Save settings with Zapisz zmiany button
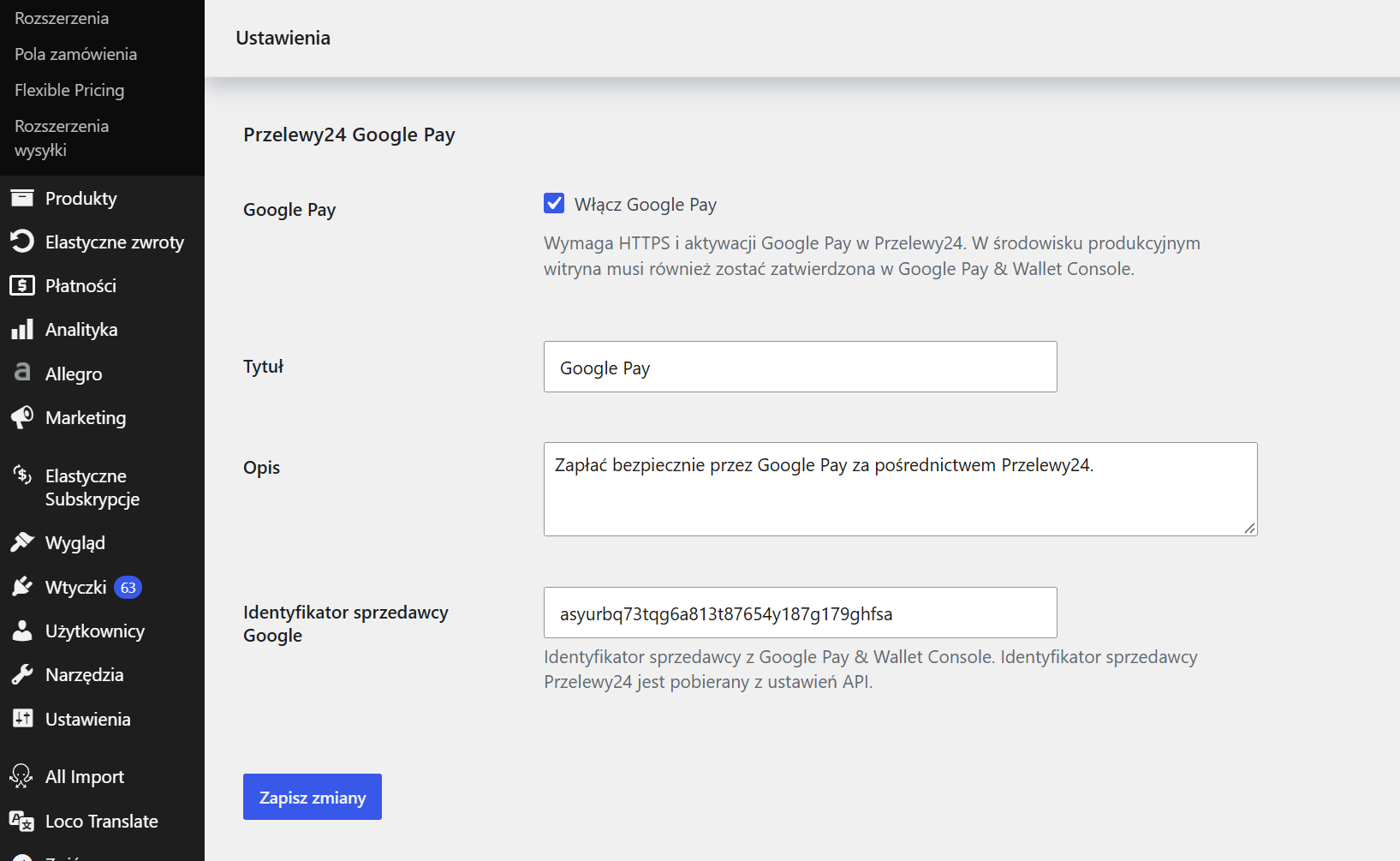The height and width of the screenshot is (861, 1400). pos(313,797)
